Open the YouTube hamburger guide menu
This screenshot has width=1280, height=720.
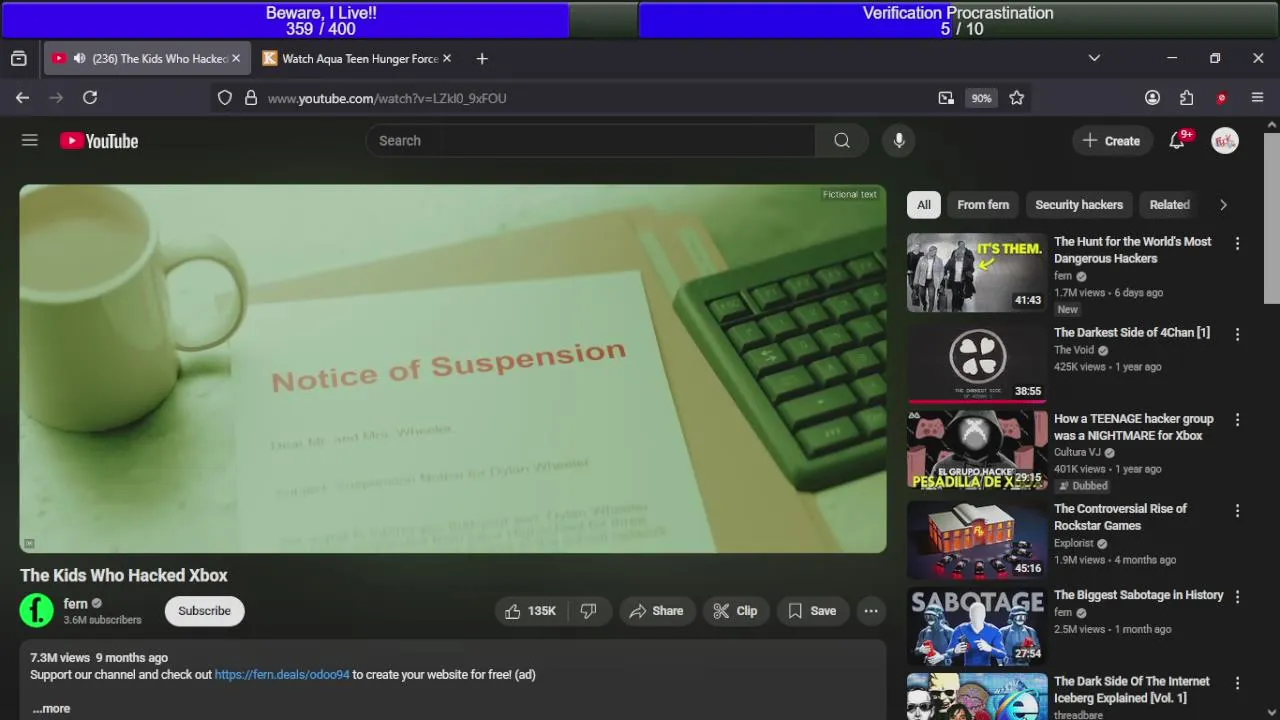[x=30, y=141]
